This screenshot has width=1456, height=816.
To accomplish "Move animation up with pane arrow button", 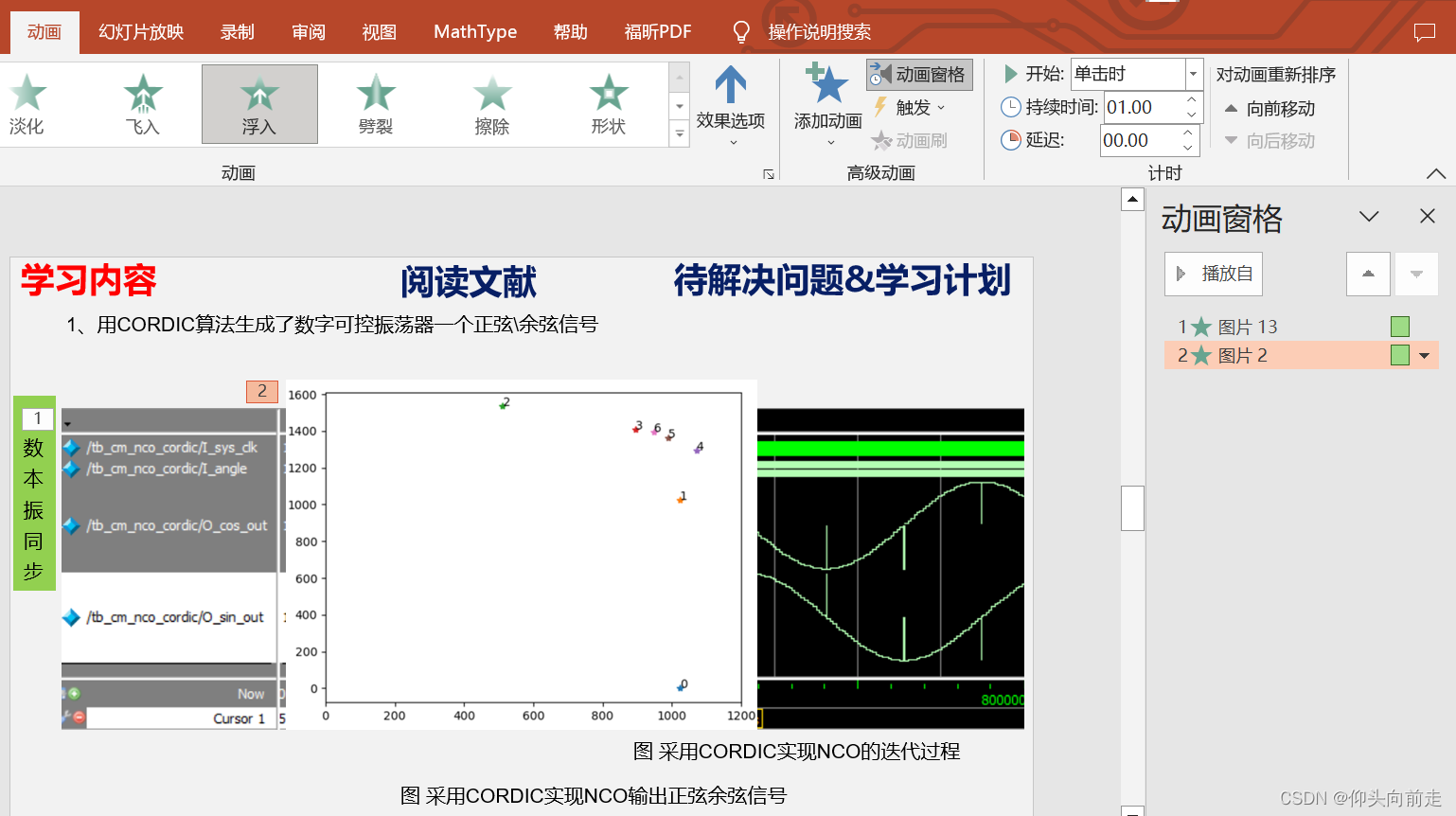I will coord(1368,274).
